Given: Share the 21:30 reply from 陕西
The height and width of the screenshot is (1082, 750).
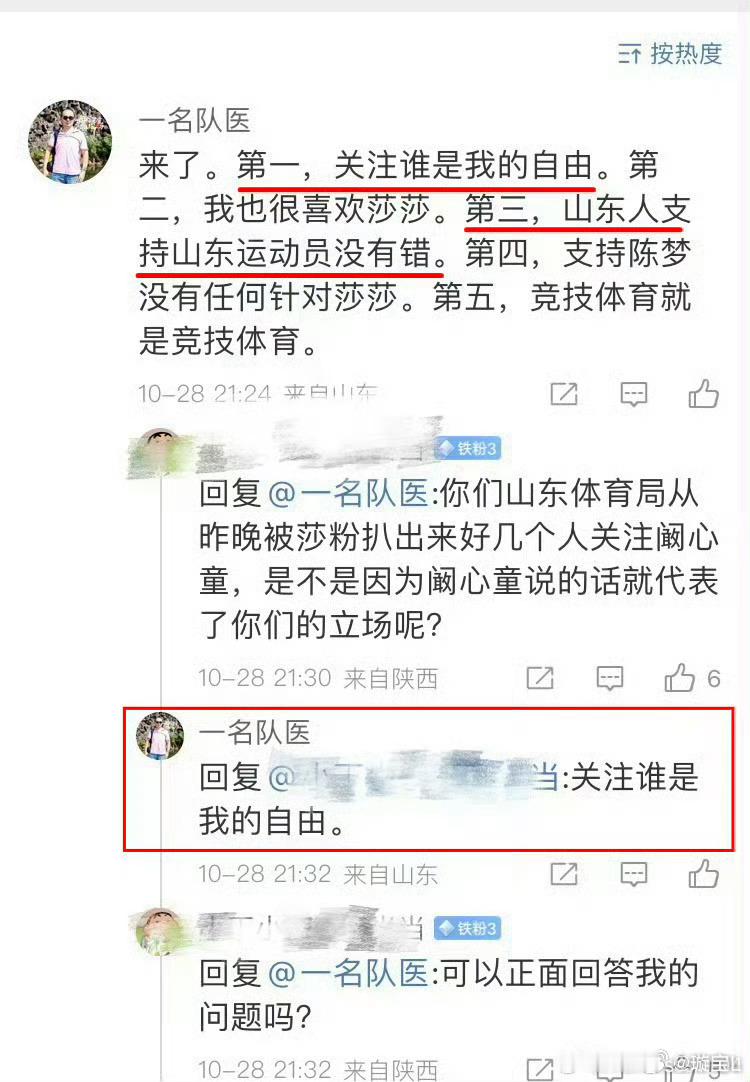Looking at the screenshot, I should [540, 678].
